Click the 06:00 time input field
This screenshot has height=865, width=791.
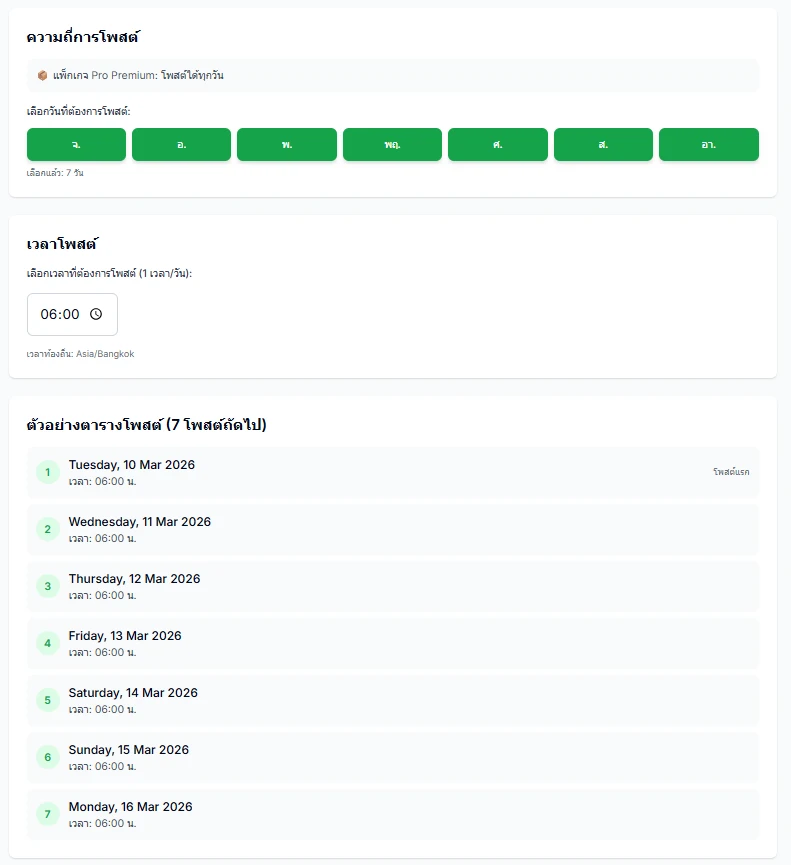[61, 314]
